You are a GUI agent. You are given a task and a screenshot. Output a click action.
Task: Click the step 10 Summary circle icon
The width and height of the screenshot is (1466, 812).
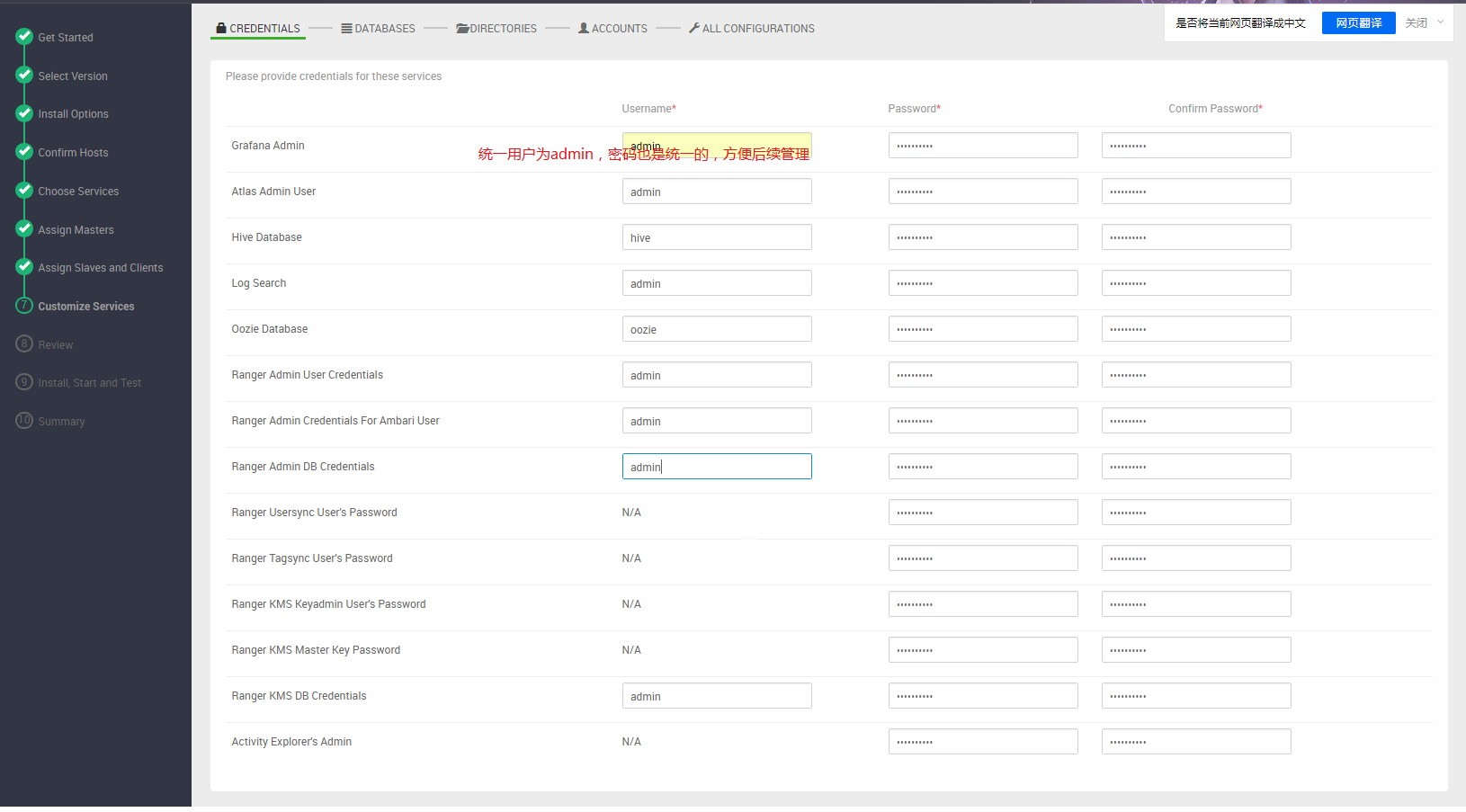(24, 421)
